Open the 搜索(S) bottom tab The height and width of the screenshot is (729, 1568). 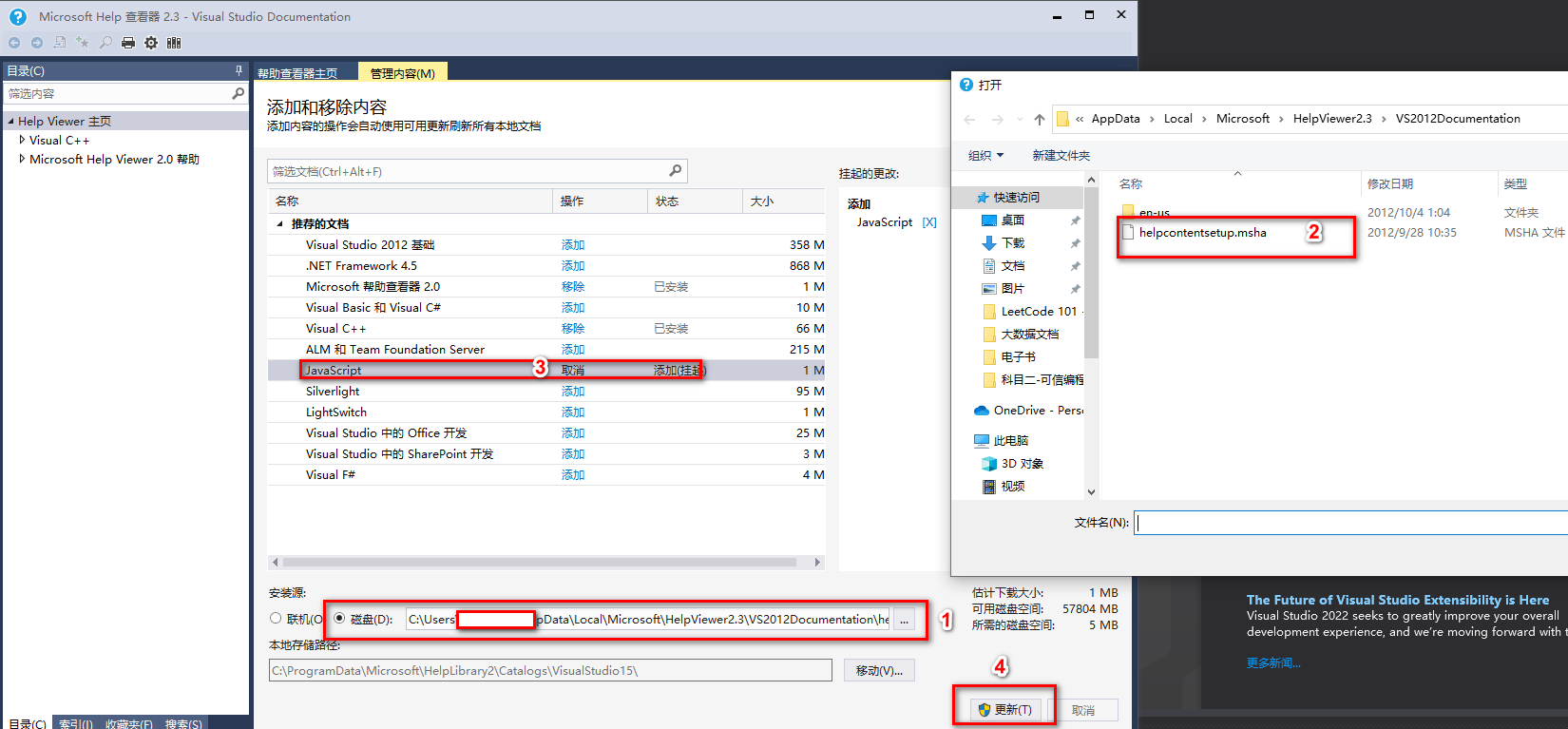coord(183,723)
